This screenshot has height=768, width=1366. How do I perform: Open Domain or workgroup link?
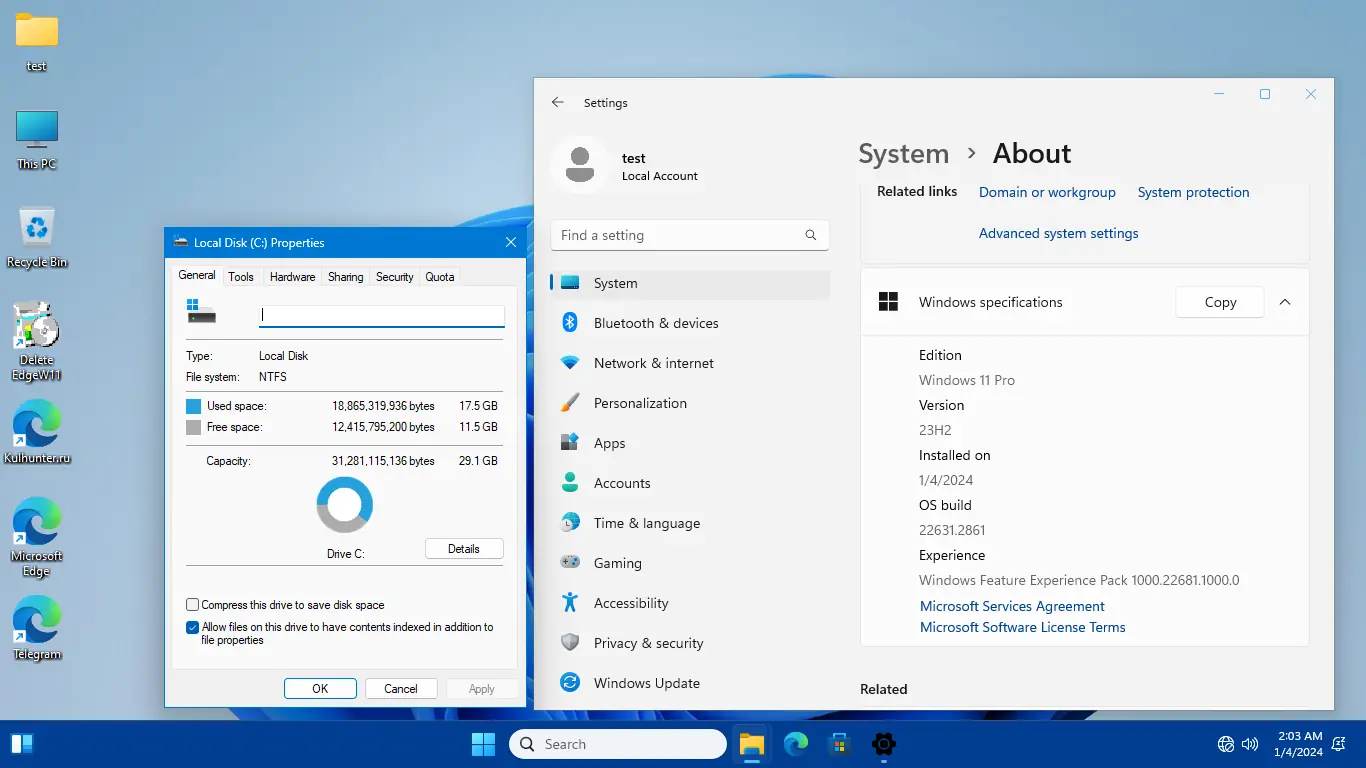[x=1047, y=192]
